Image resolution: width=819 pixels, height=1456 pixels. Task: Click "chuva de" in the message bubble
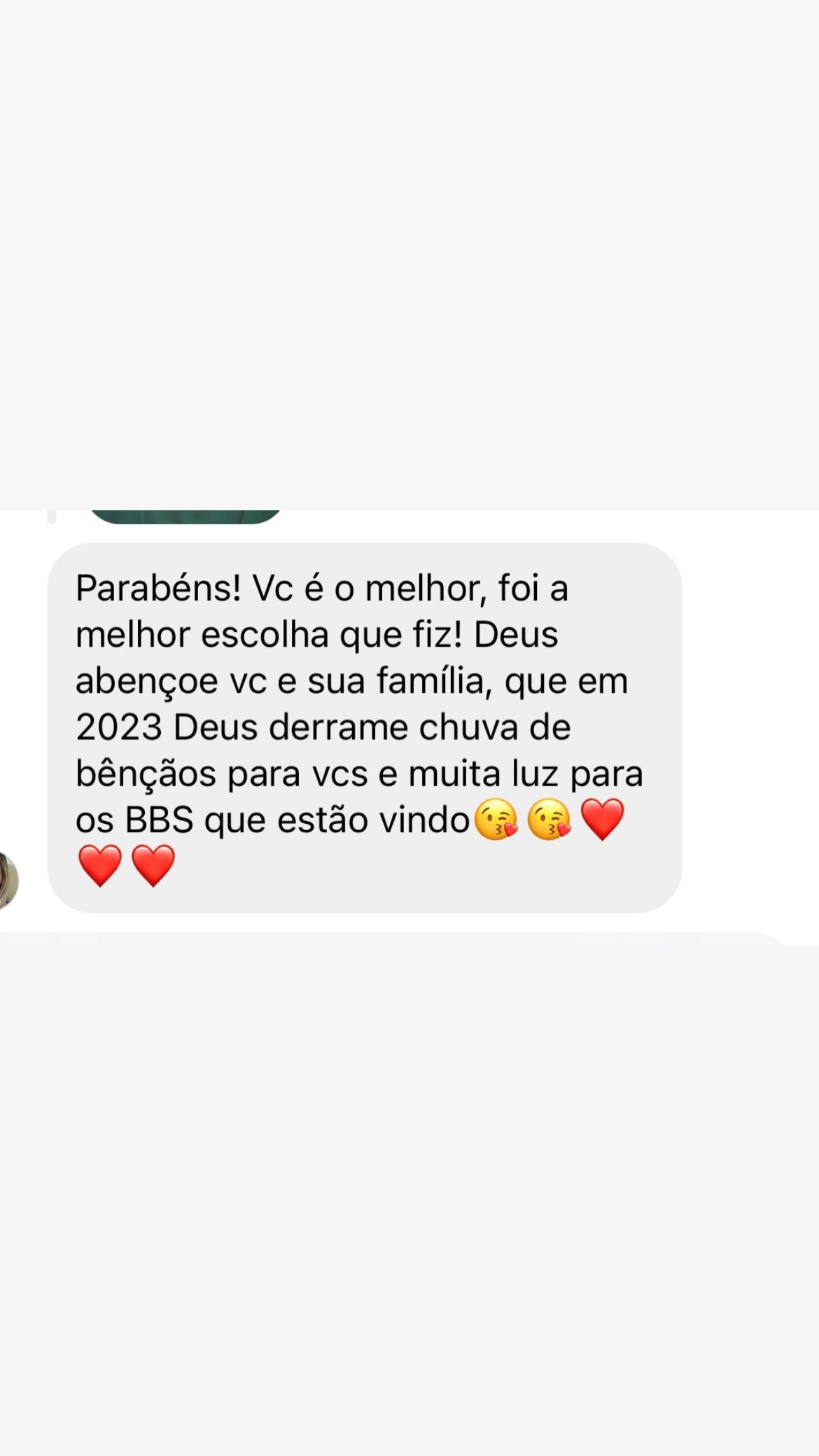(x=495, y=727)
